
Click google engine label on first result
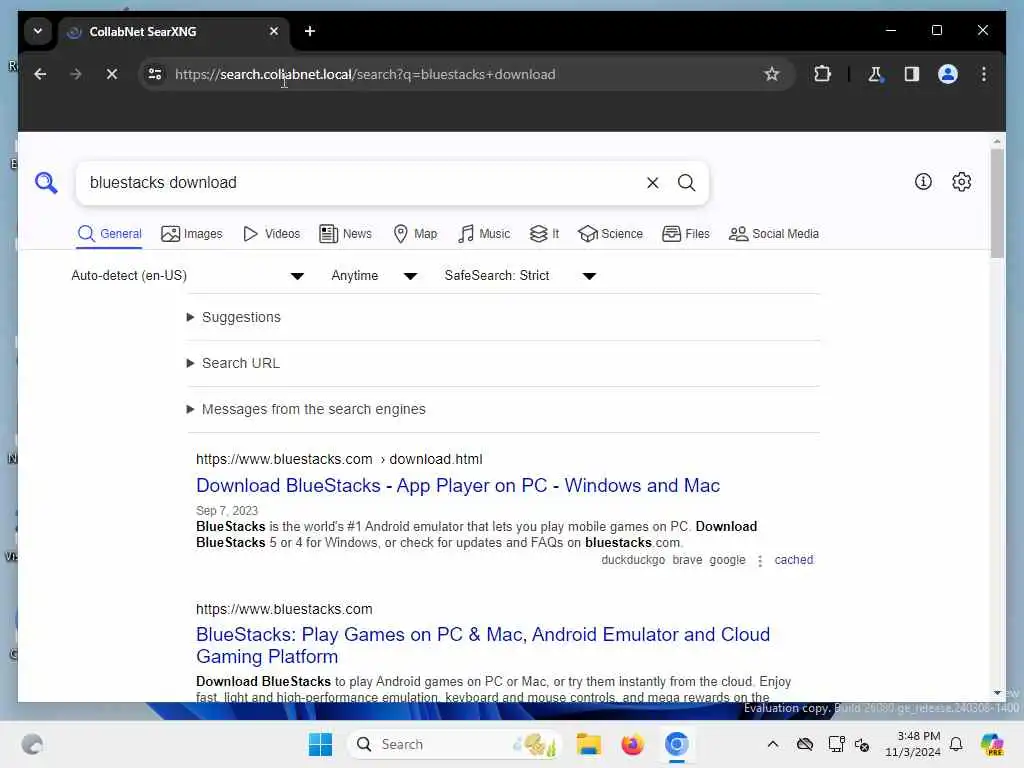727,560
